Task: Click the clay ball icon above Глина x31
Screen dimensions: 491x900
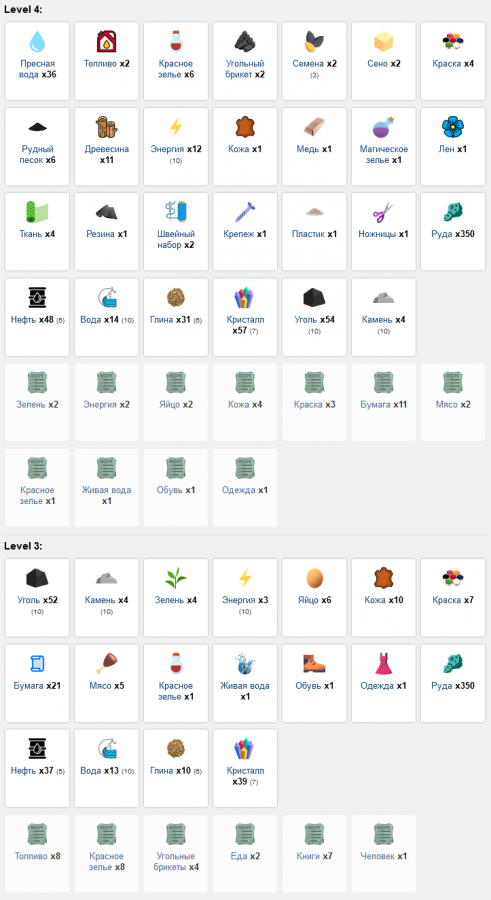Action: [x=176, y=298]
